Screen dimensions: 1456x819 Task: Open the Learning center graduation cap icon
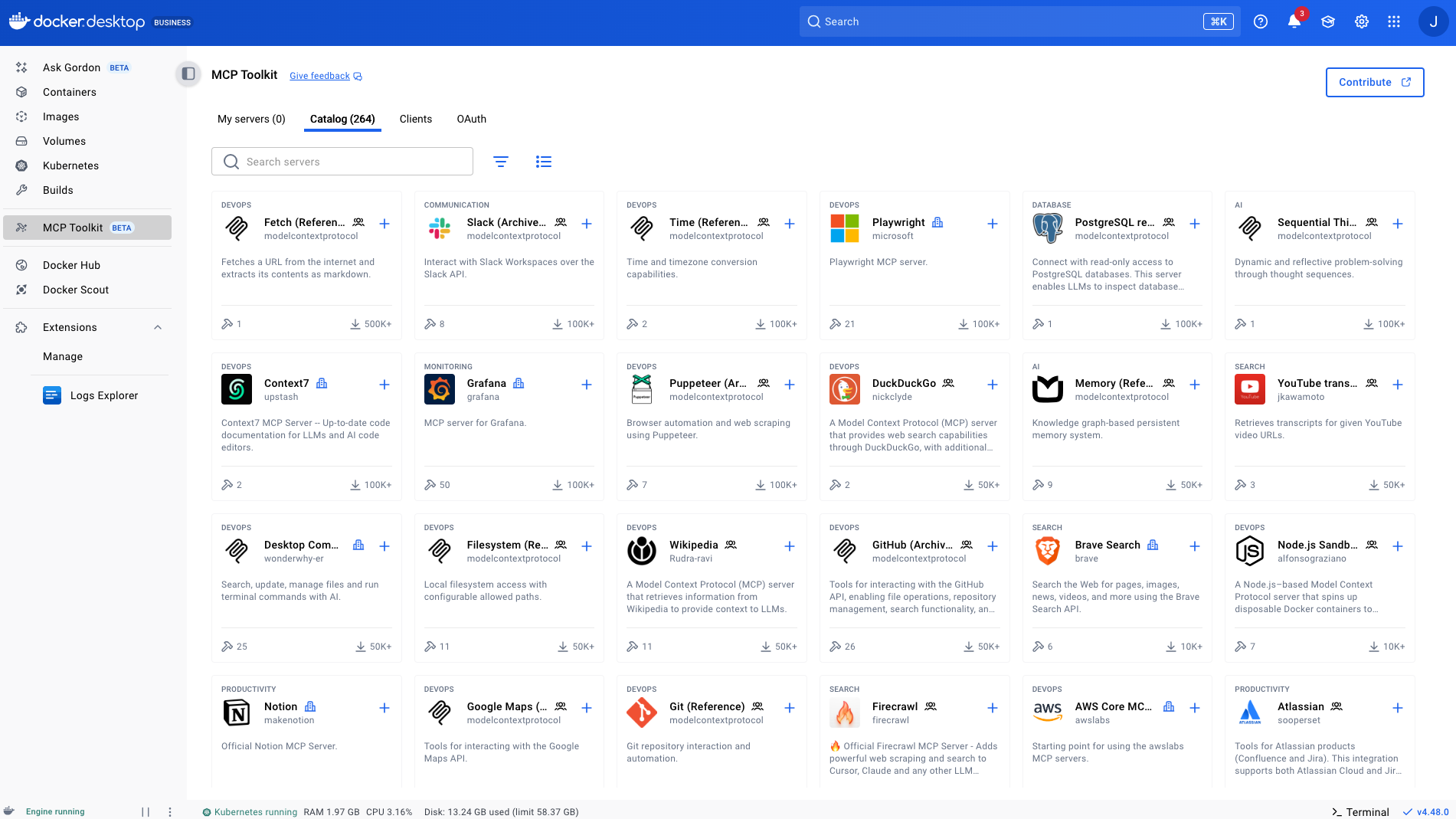[1327, 21]
